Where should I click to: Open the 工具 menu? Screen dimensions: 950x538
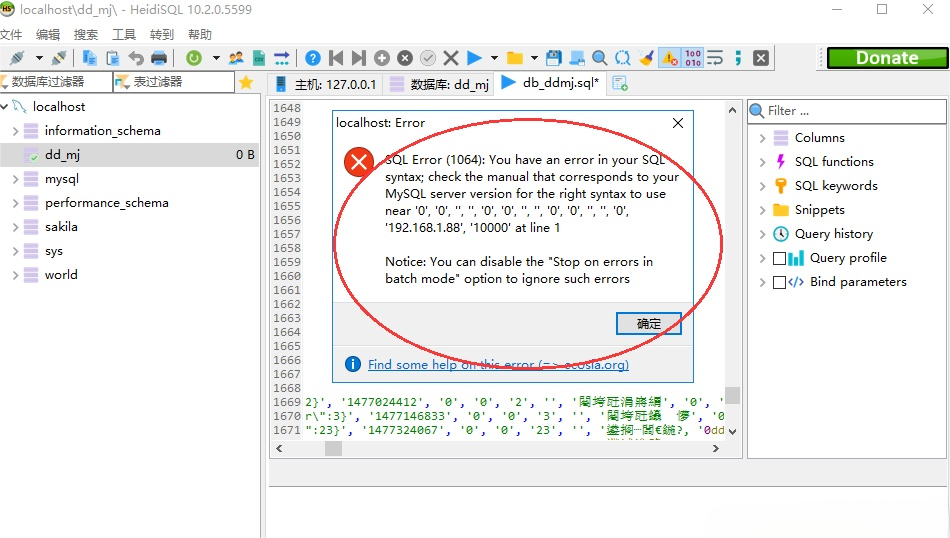coord(124,35)
